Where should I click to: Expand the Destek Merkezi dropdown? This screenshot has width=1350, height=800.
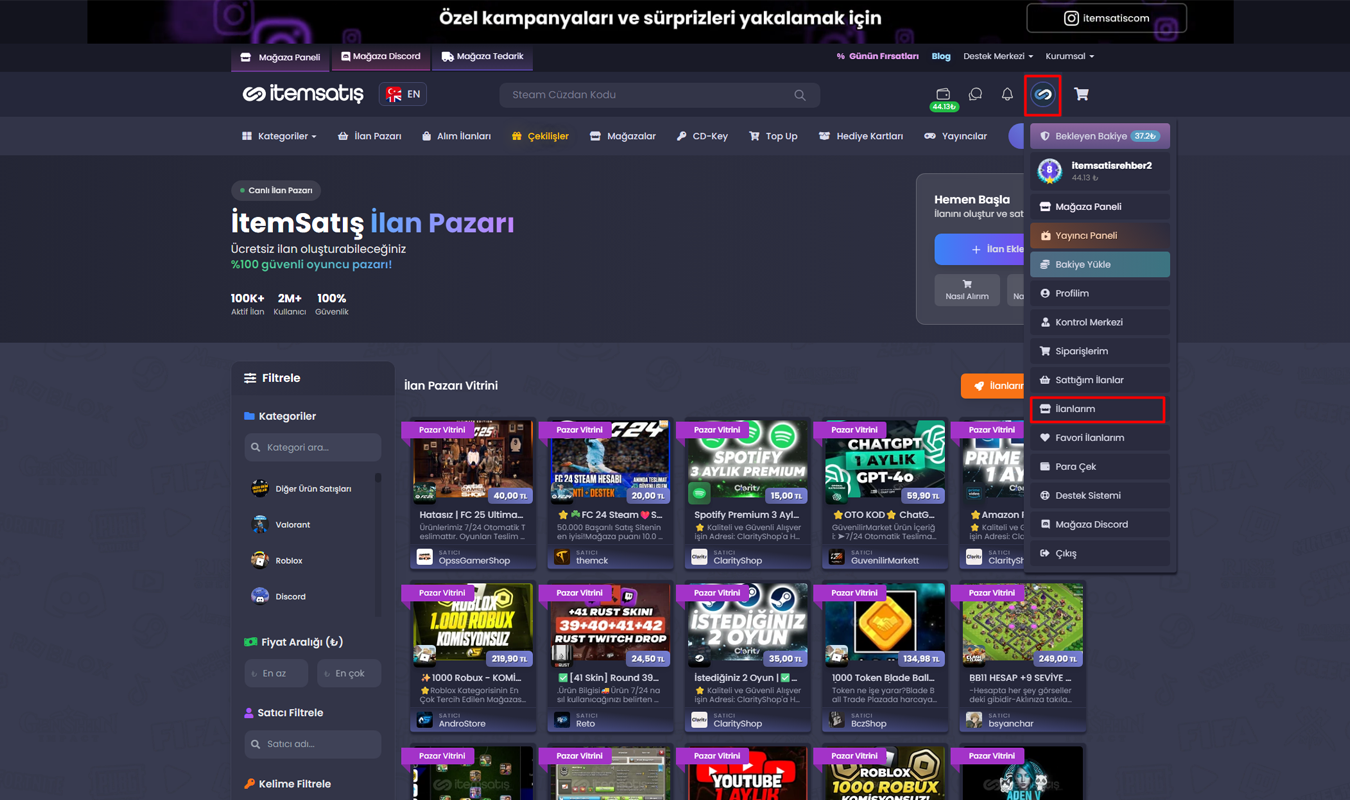(x=998, y=57)
